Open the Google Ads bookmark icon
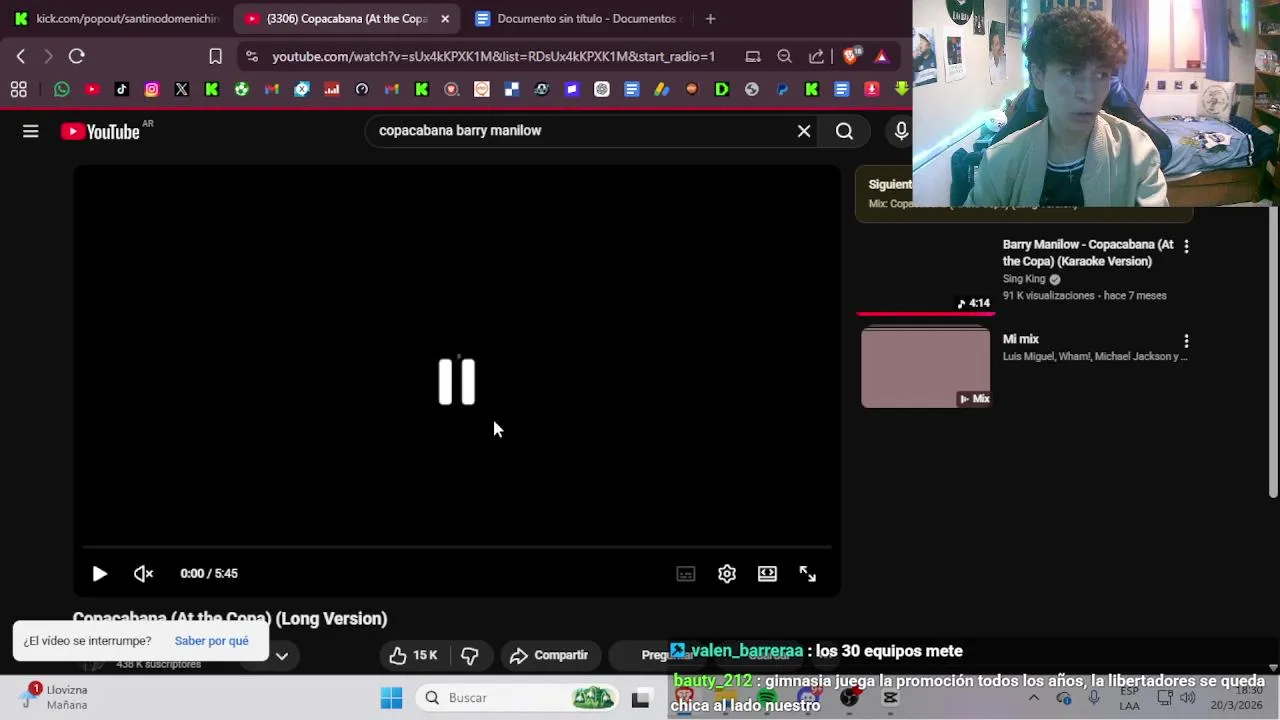 [662, 89]
